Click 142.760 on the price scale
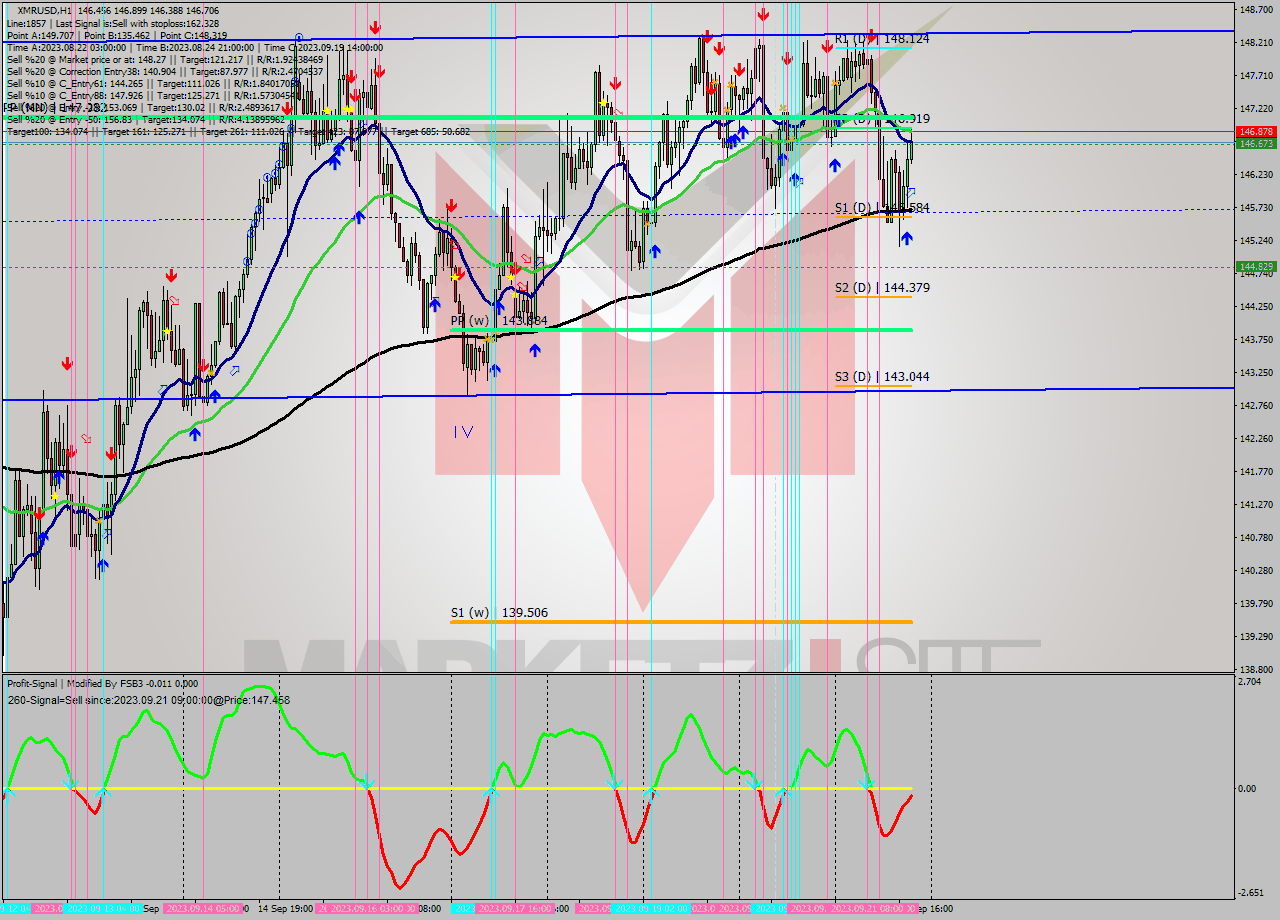This screenshot has height=920, width=1280. [x=1256, y=406]
